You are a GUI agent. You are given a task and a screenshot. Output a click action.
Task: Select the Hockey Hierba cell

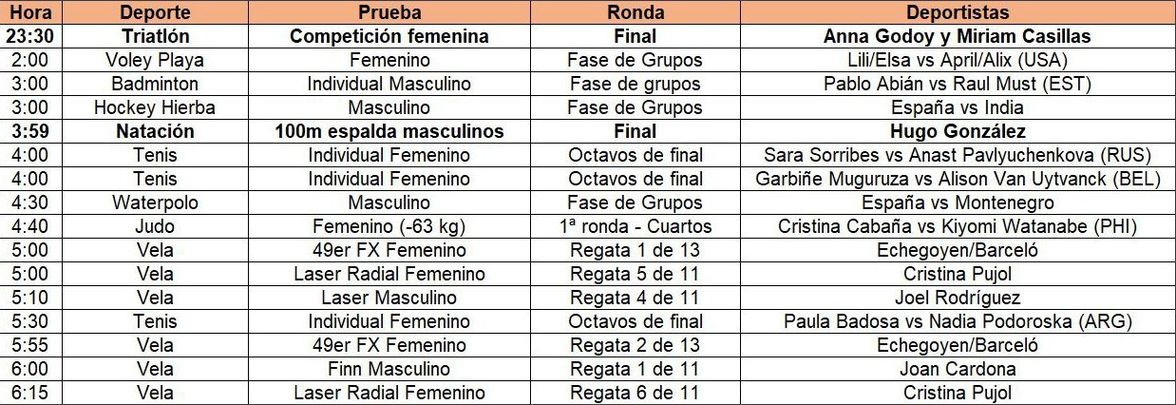pyautogui.click(x=155, y=107)
